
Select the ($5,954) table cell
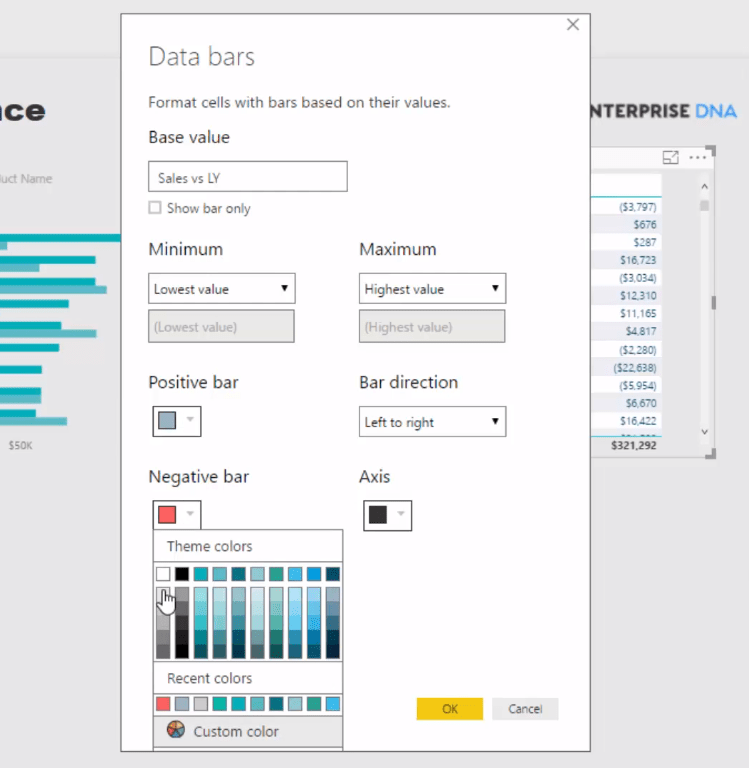pyautogui.click(x=637, y=385)
